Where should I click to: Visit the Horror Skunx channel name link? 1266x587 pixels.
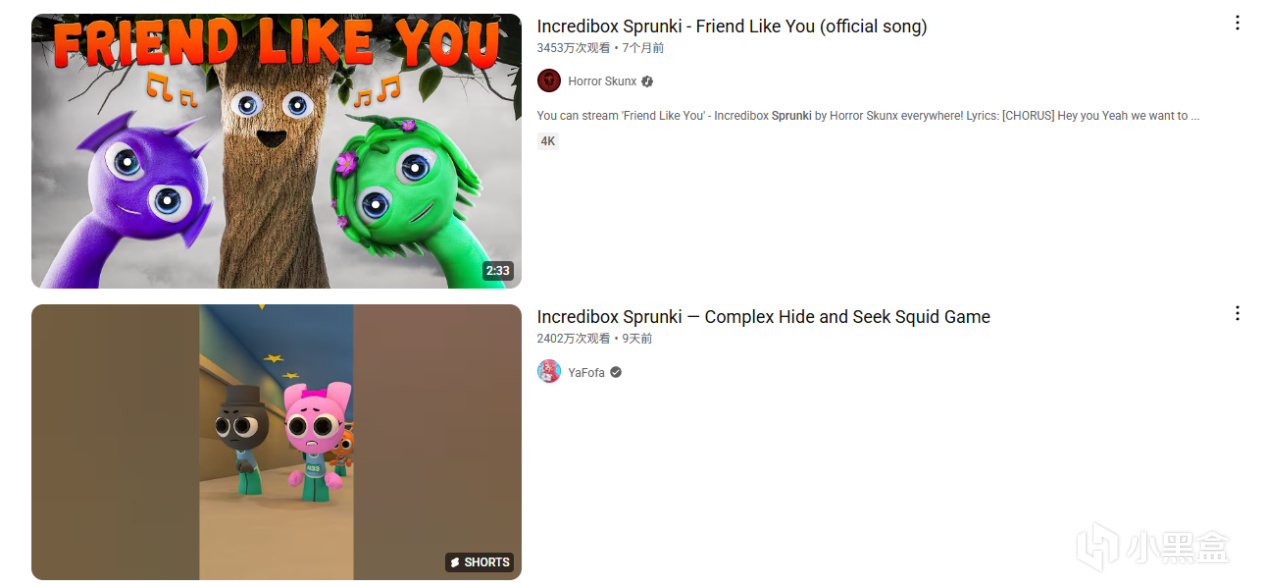pos(602,82)
